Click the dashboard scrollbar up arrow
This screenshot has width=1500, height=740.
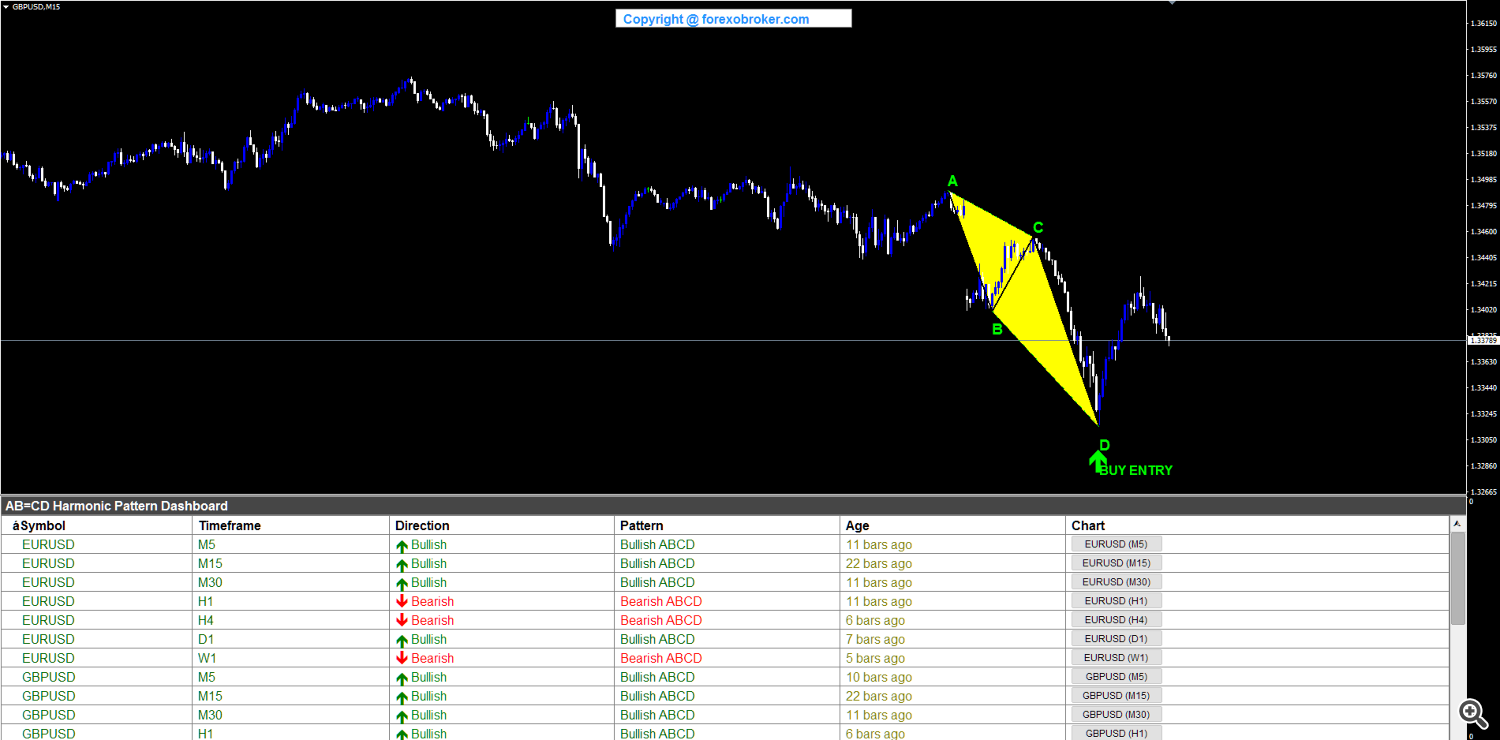[x=1458, y=524]
